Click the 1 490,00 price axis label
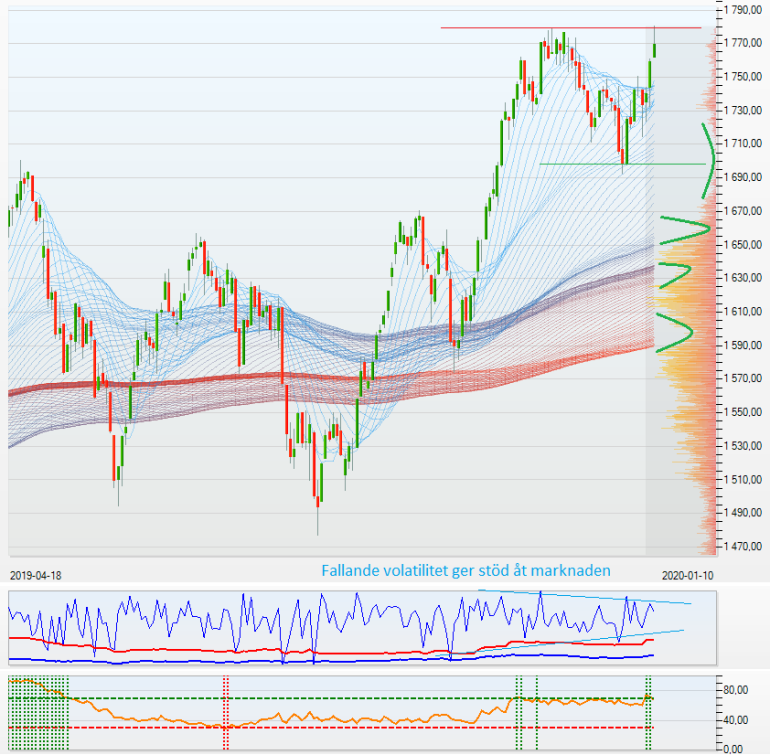 point(743,513)
